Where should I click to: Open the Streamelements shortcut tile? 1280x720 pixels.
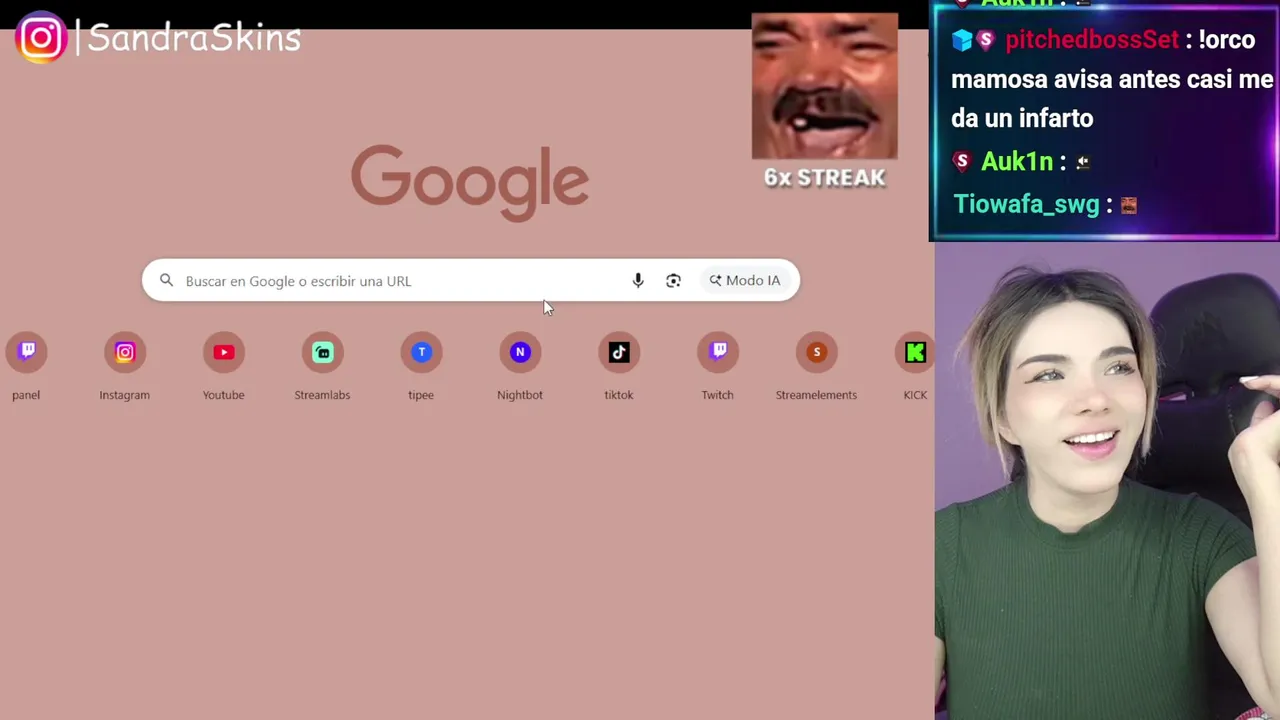point(816,366)
